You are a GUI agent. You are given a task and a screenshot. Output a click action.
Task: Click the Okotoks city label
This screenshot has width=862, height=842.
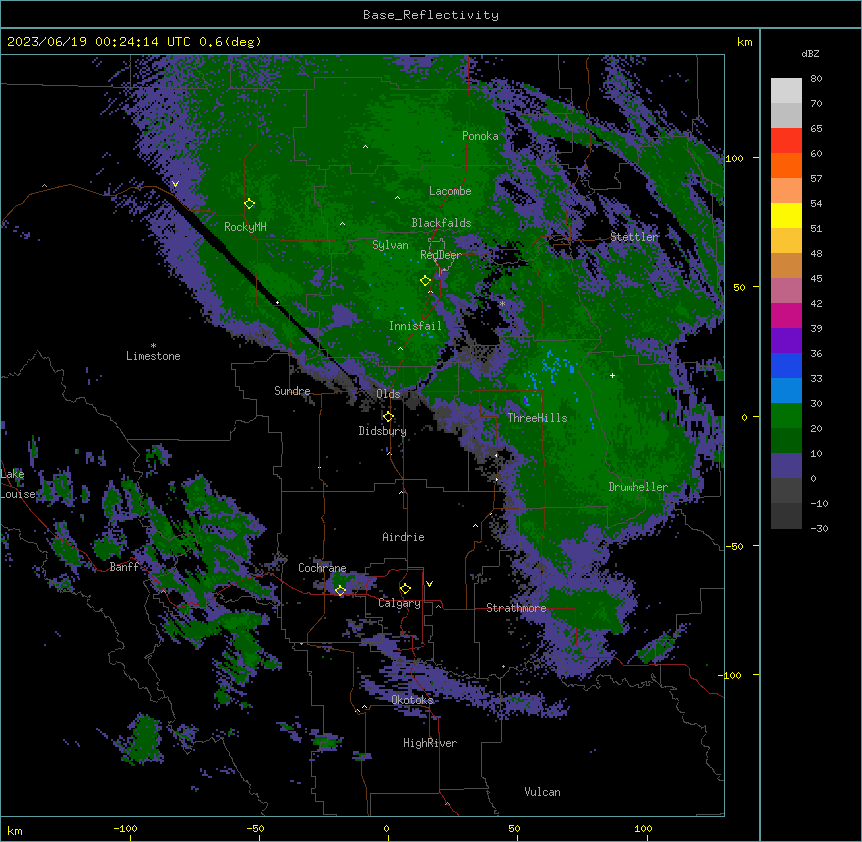click(x=412, y=700)
